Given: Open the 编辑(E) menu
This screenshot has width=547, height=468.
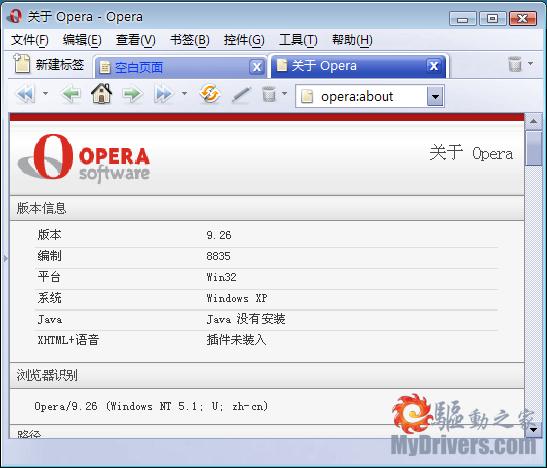Looking at the screenshot, I should (x=82, y=40).
